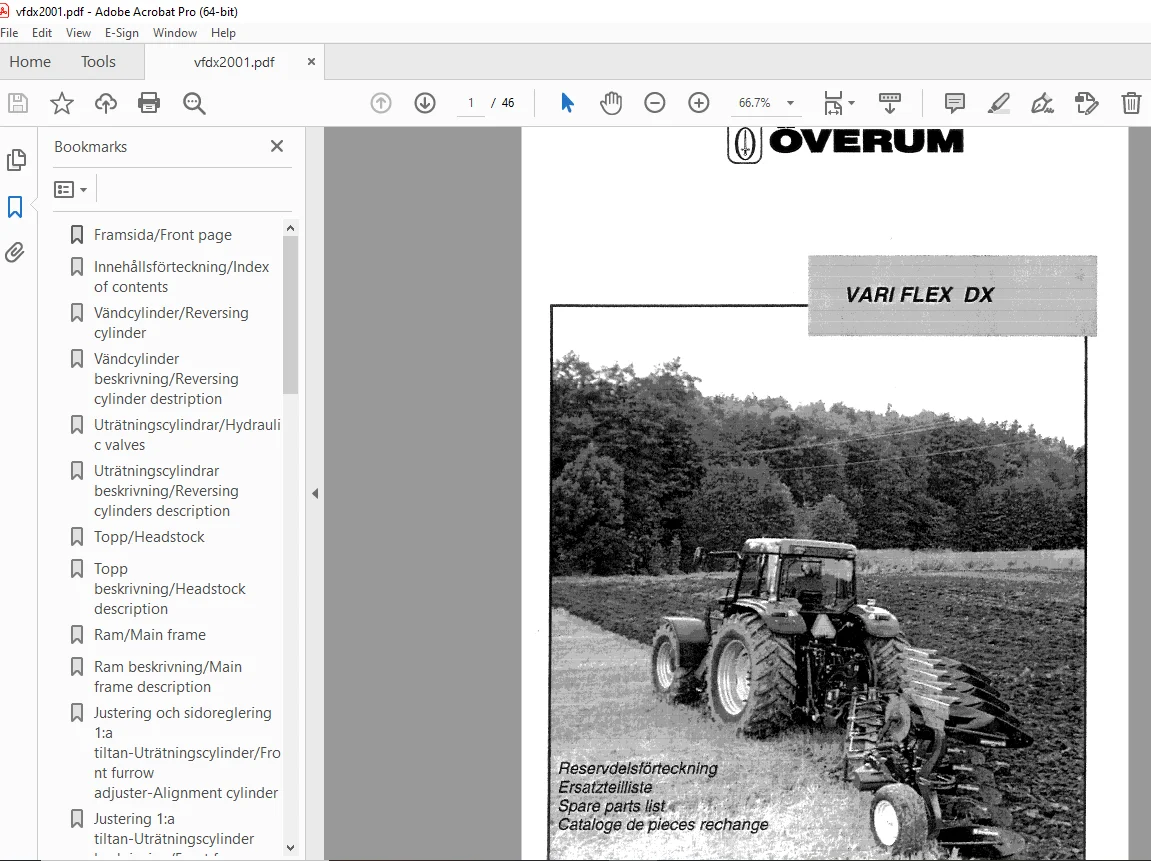This screenshot has height=861, width=1151.
Task: Open Uträtningscylindrar beskrivning/Reversing cylinders description bookmark
Action: tap(167, 491)
